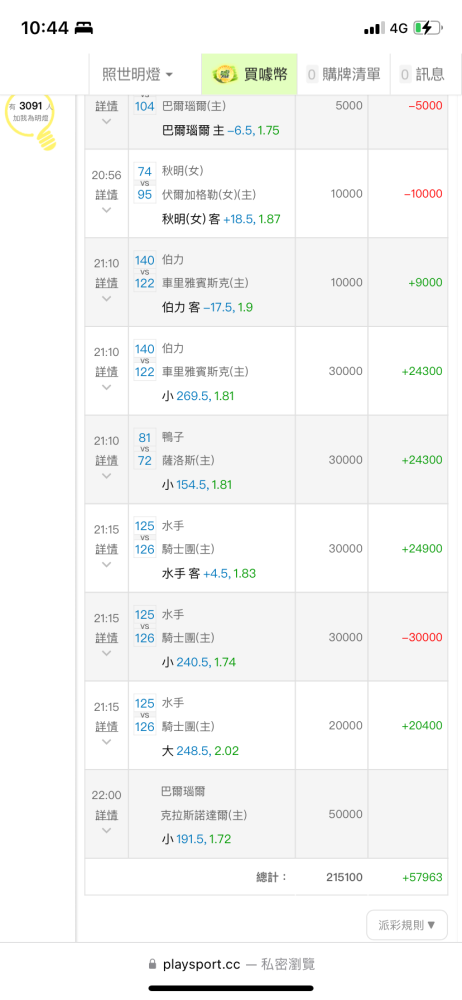Viewport: 462px width, 1000px height.
Task: Open 詳情 link for 水手 客 +4.5 bet
Action: [107, 548]
